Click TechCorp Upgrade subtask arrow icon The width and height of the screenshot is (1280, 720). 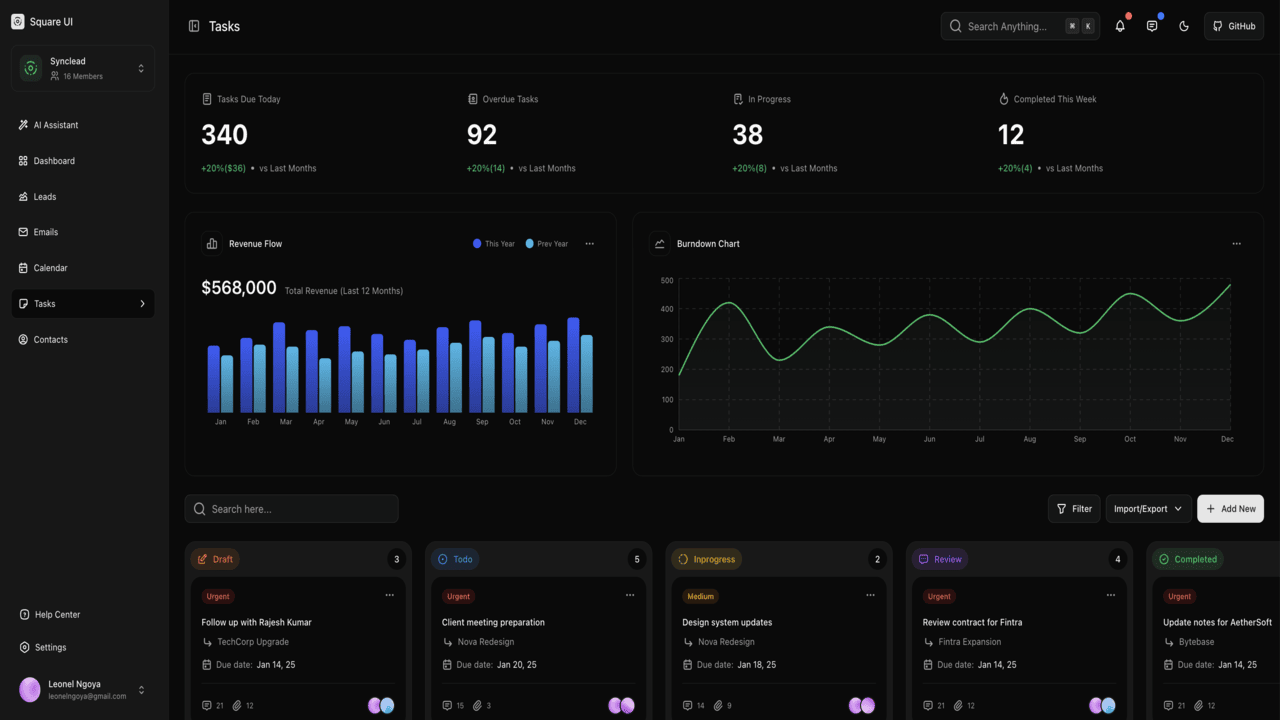pos(207,642)
